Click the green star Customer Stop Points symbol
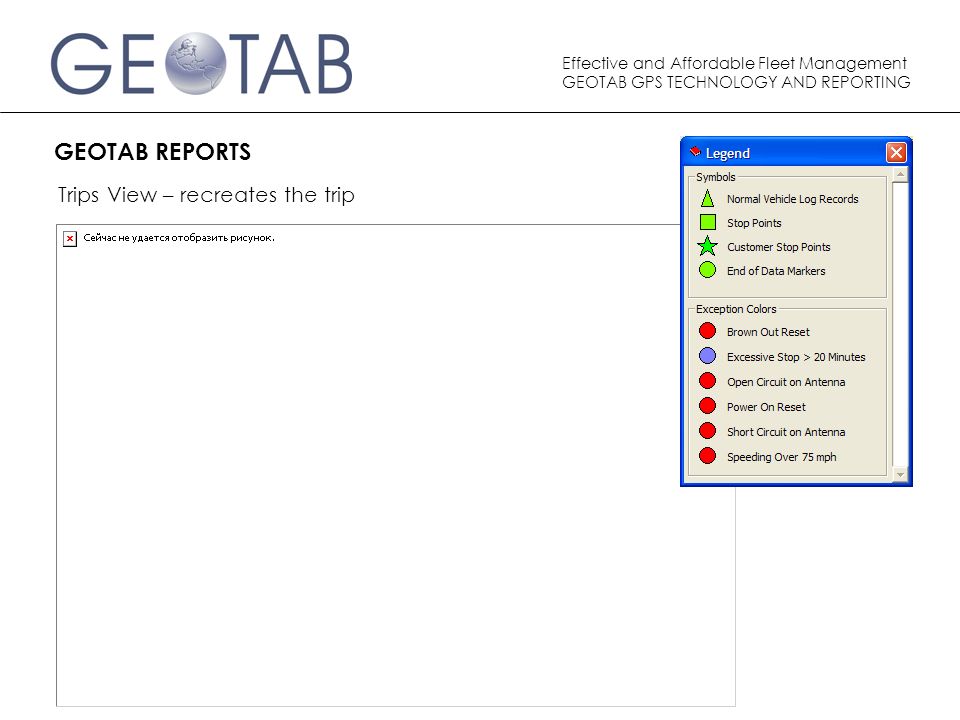The height and width of the screenshot is (720, 960). point(707,246)
